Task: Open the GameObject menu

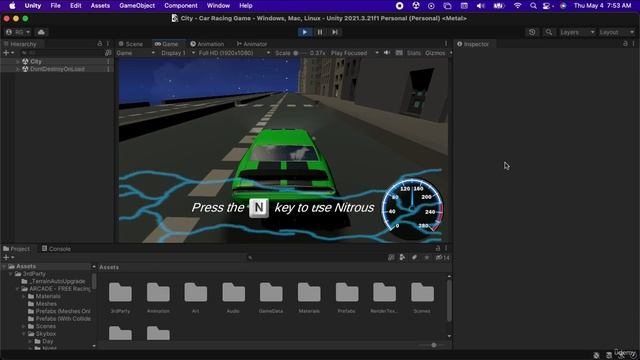Action: point(137,6)
